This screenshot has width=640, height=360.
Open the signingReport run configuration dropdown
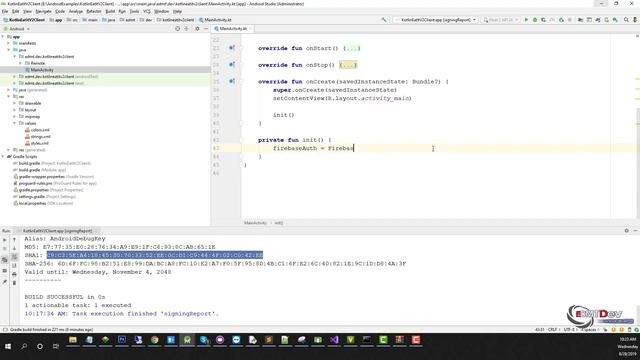pos(435,20)
